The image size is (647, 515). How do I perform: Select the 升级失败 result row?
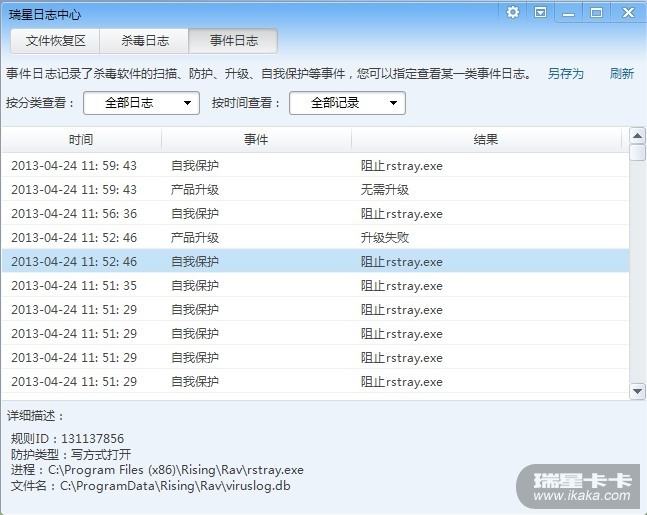(x=315, y=237)
